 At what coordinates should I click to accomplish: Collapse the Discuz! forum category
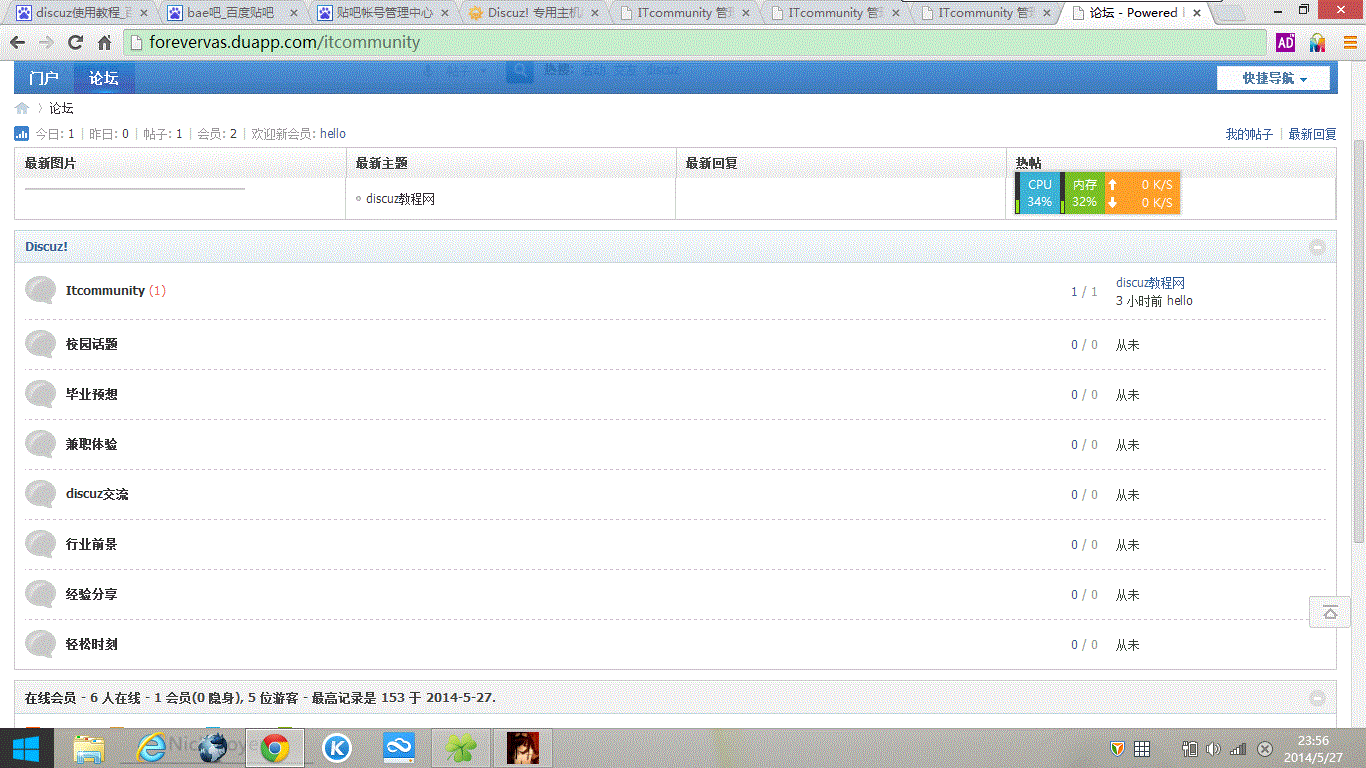pyautogui.click(x=1318, y=247)
